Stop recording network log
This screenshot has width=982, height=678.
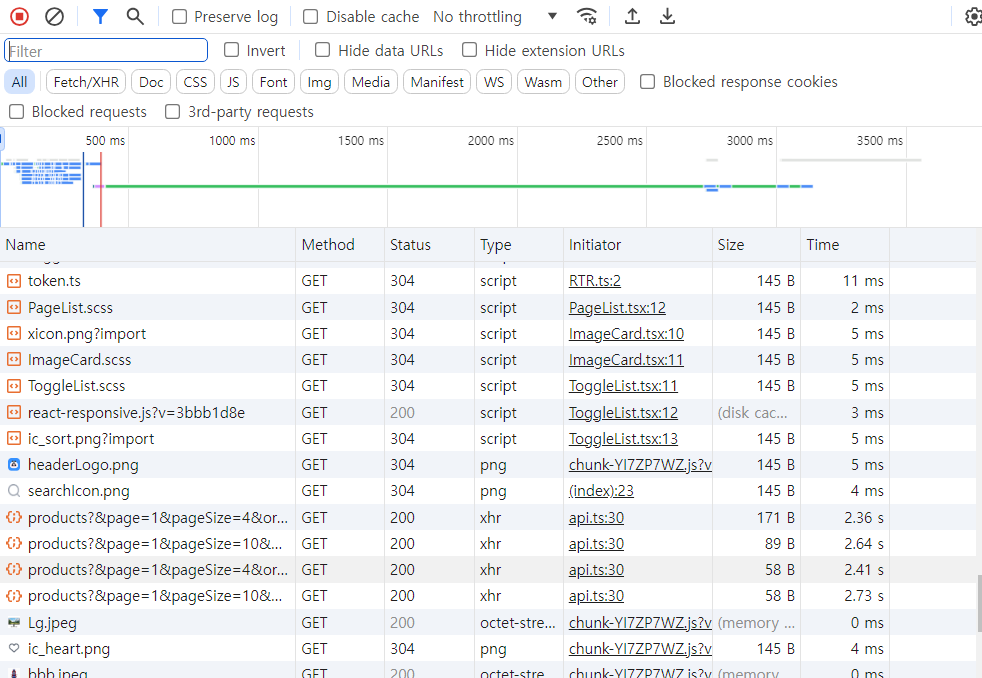[19, 16]
